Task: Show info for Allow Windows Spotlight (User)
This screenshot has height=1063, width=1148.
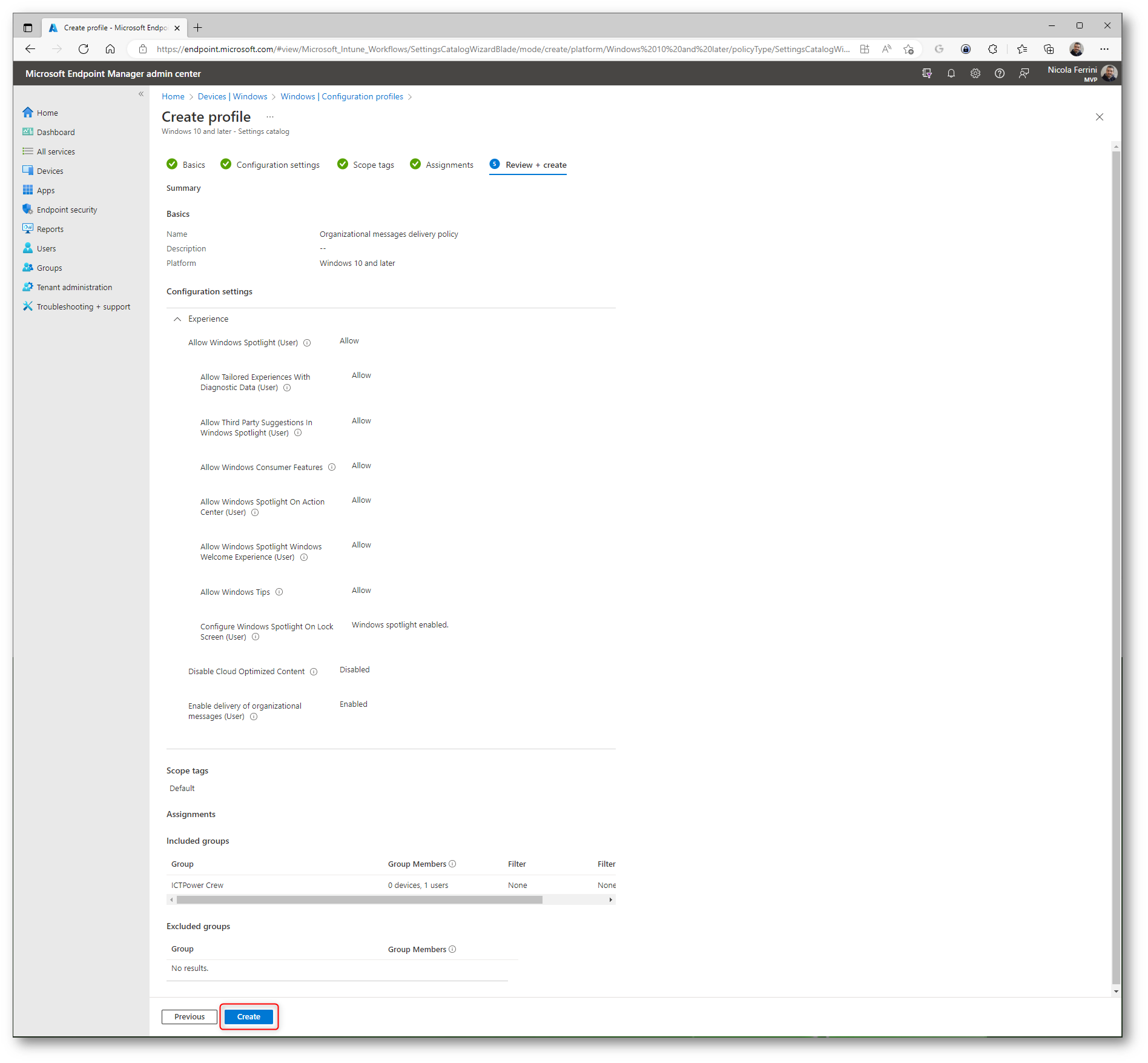Action: click(x=307, y=343)
